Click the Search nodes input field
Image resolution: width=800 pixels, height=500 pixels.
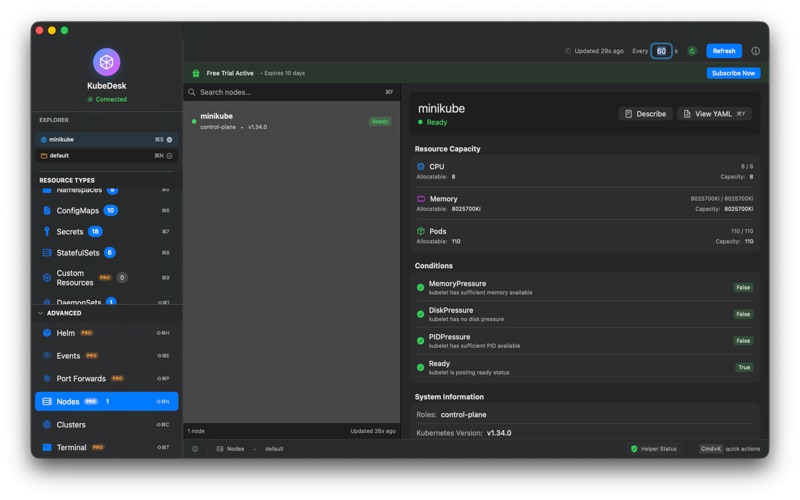point(291,92)
